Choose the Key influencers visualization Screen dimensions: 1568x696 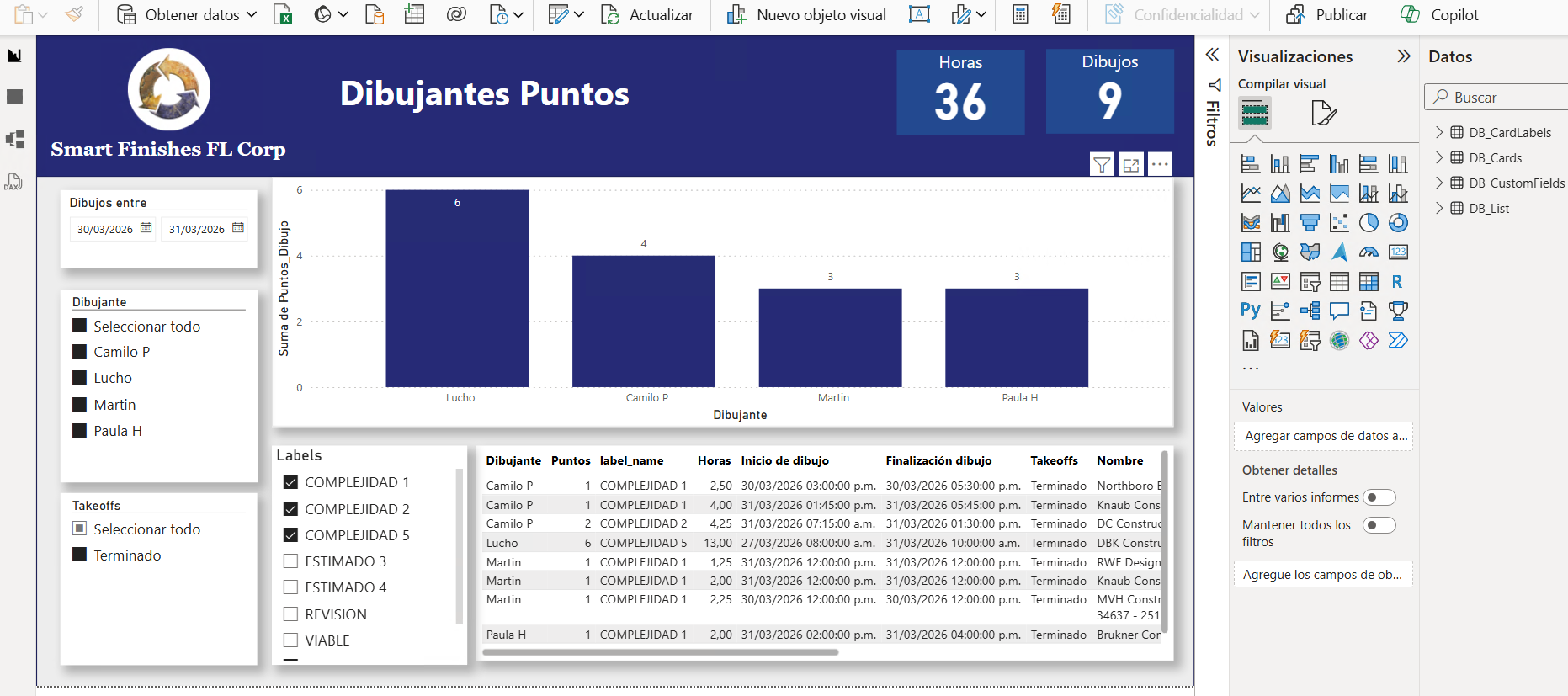click(x=1280, y=311)
